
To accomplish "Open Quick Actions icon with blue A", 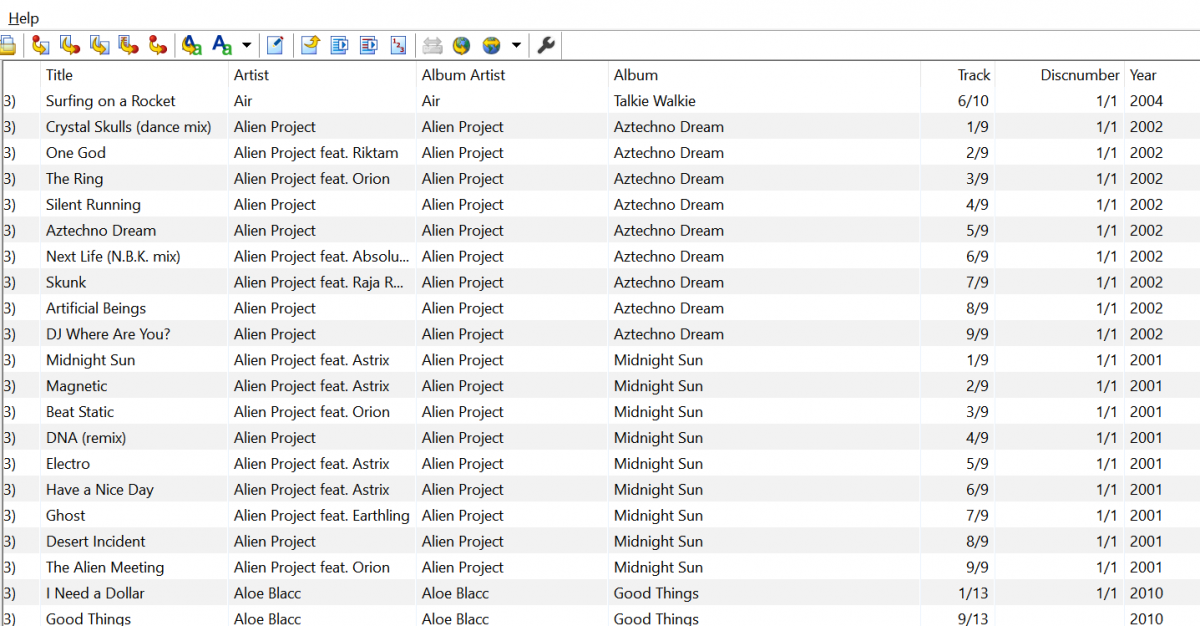I will click(x=222, y=45).
